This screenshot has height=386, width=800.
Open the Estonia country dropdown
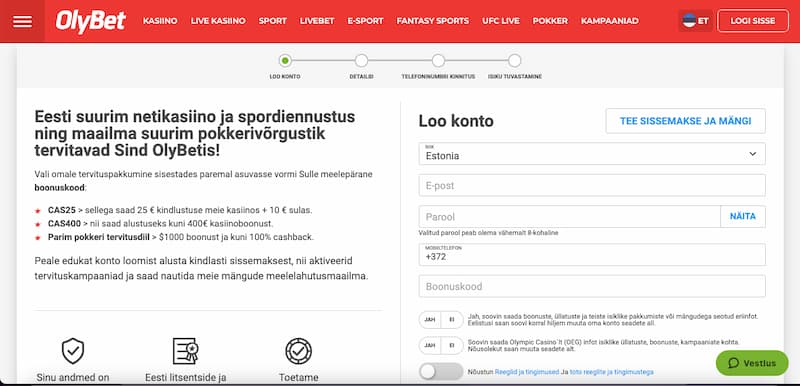coord(592,153)
